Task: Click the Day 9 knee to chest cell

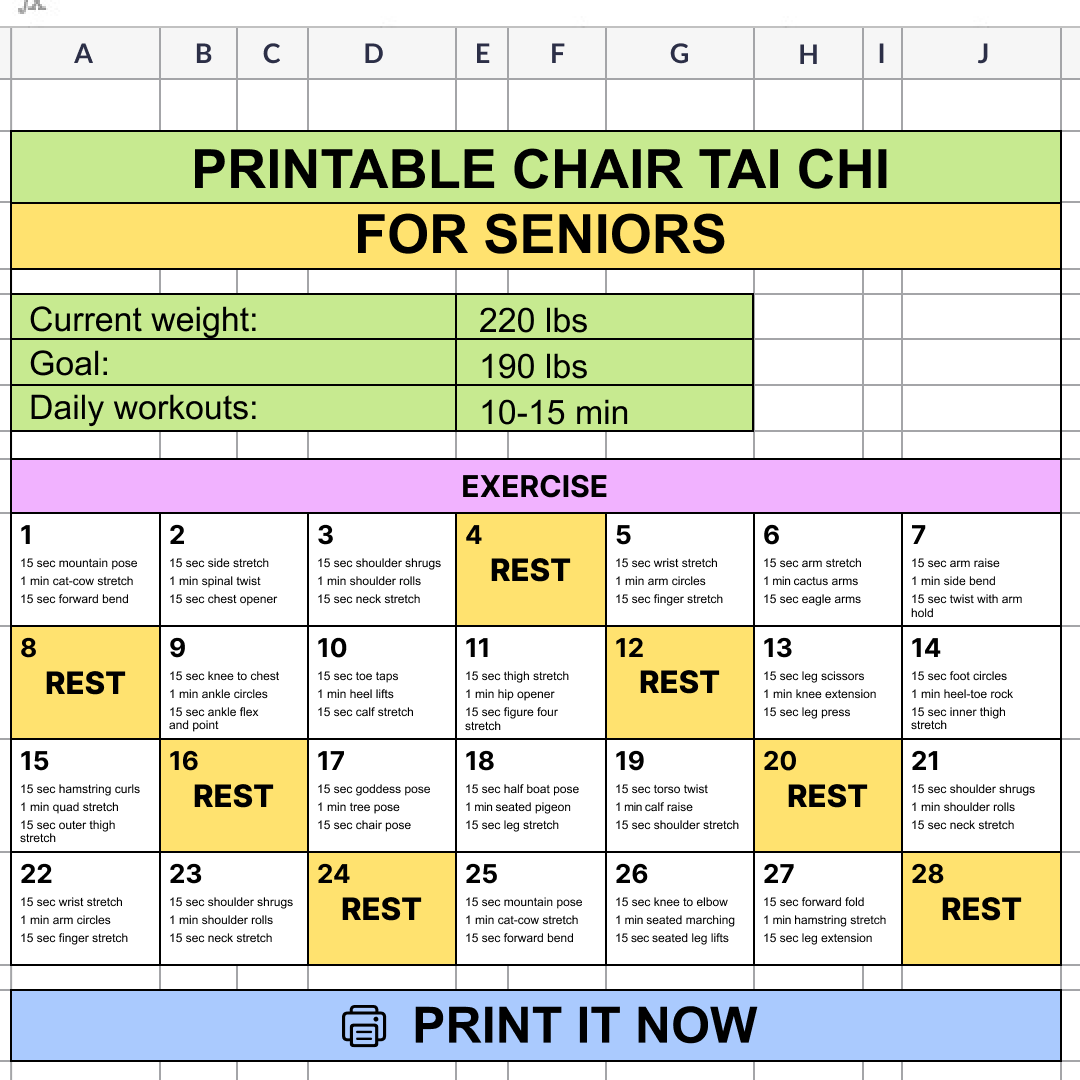Action: pos(234,683)
